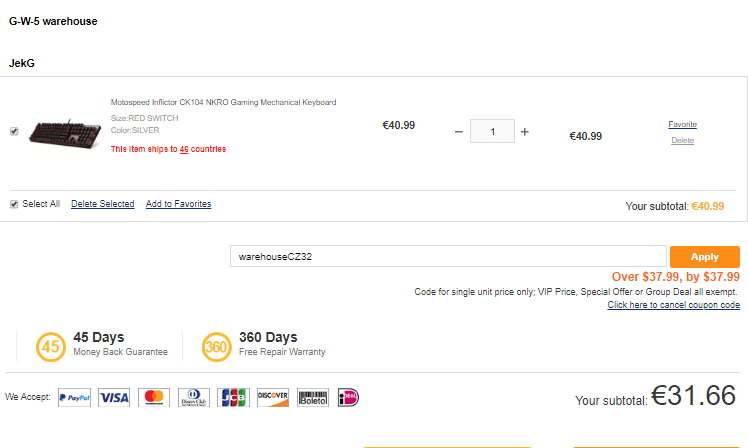The height and width of the screenshot is (448, 748).
Task: Cancel the coupon code
Action: coord(674,305)
